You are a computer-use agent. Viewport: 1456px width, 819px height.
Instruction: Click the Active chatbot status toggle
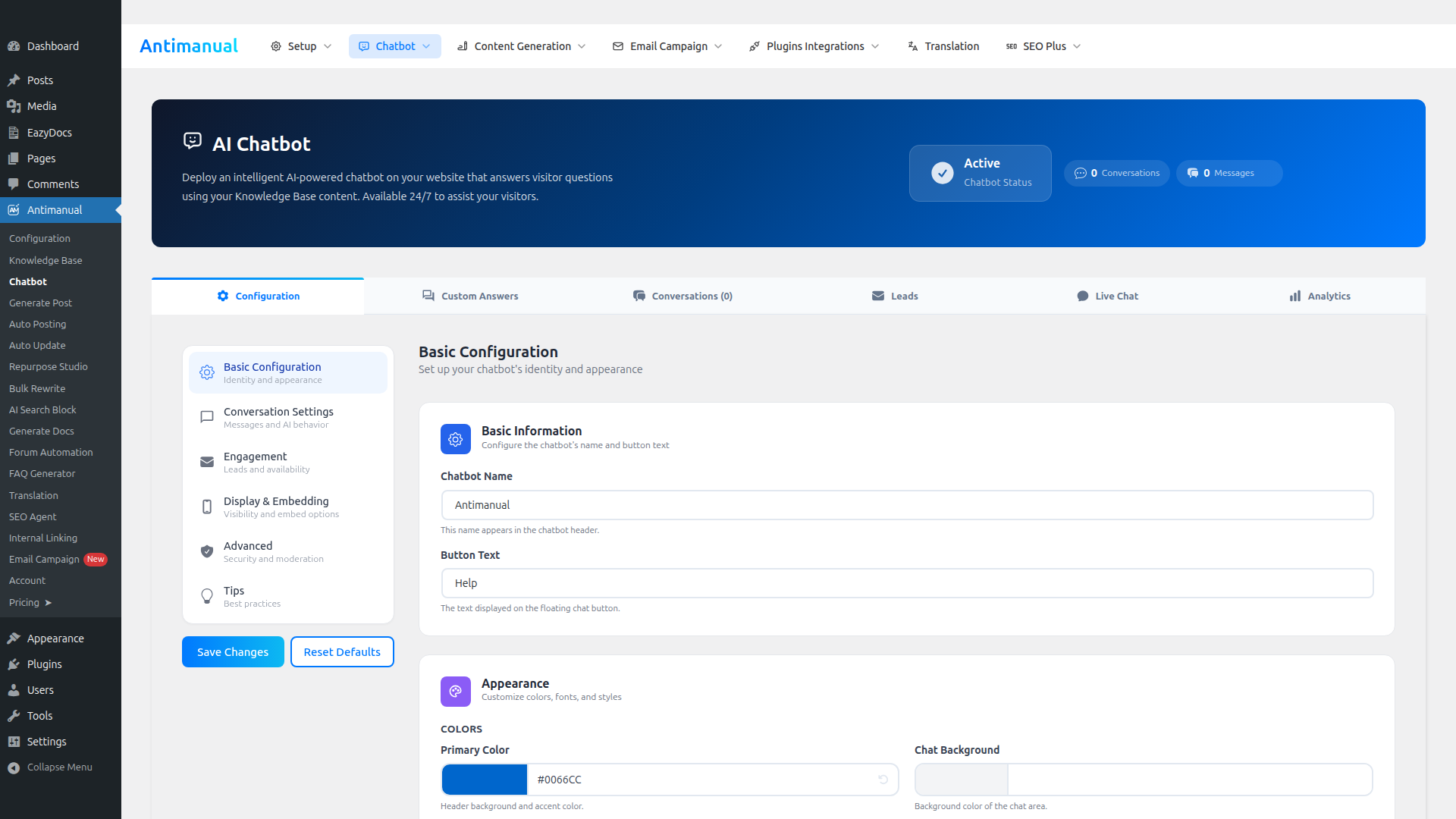(x=980, y=173)
